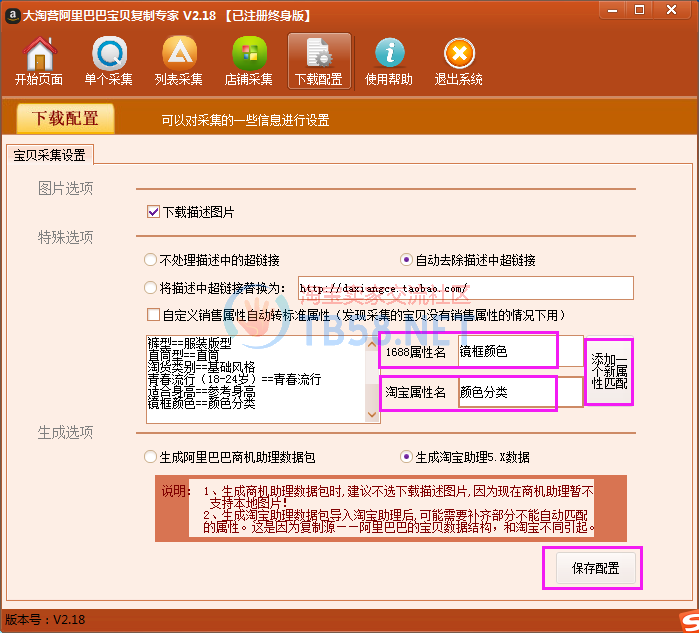The height and width of the screenshot is (633, 699).
Task: Click the hyperlink replacement URL field
Action: pyautogui.click(x=464, y=288)
